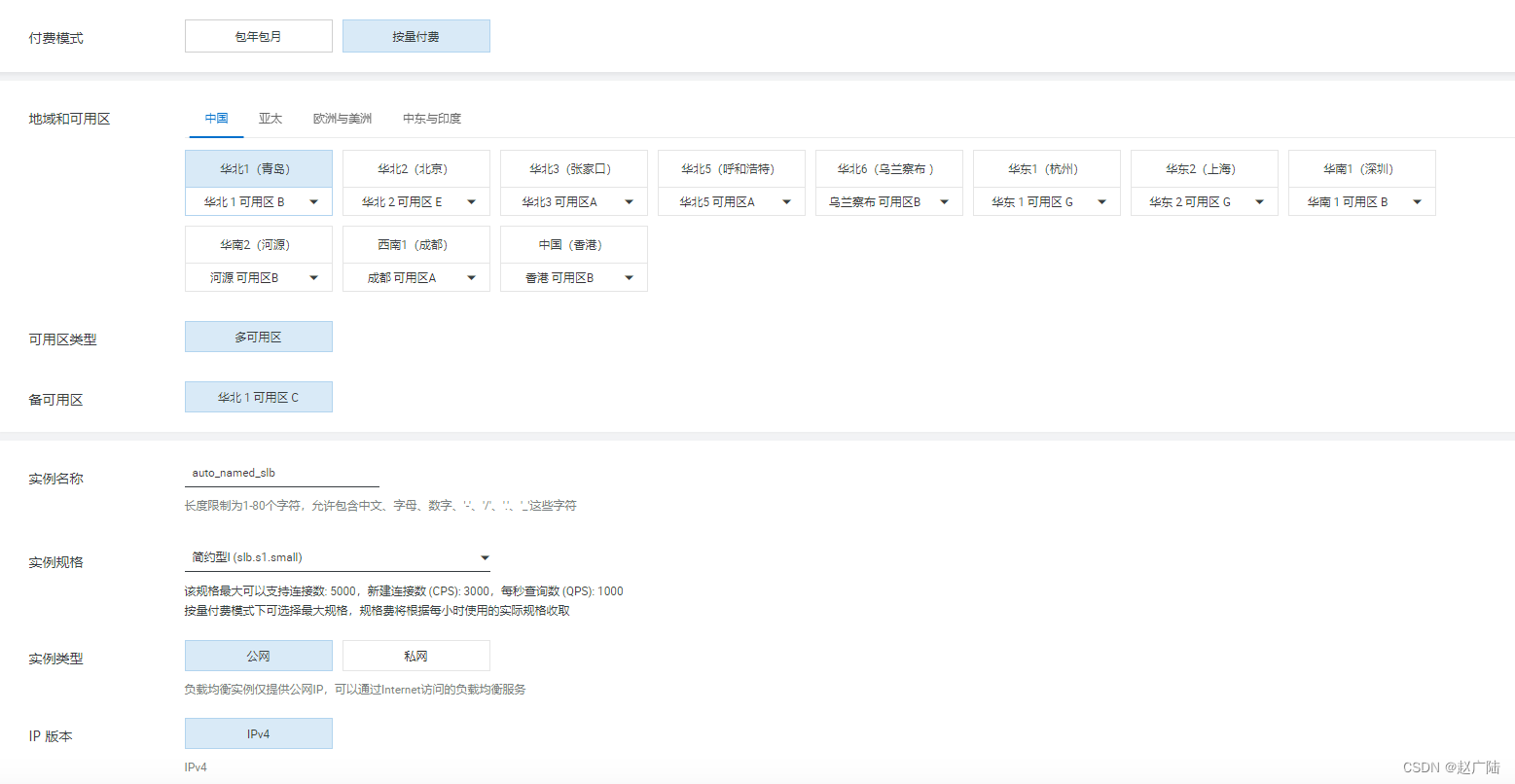Open the 乌兰察布 可用区B dropdown
The height and width of the screenshot is (784, 1515).
tap(888, 201)
